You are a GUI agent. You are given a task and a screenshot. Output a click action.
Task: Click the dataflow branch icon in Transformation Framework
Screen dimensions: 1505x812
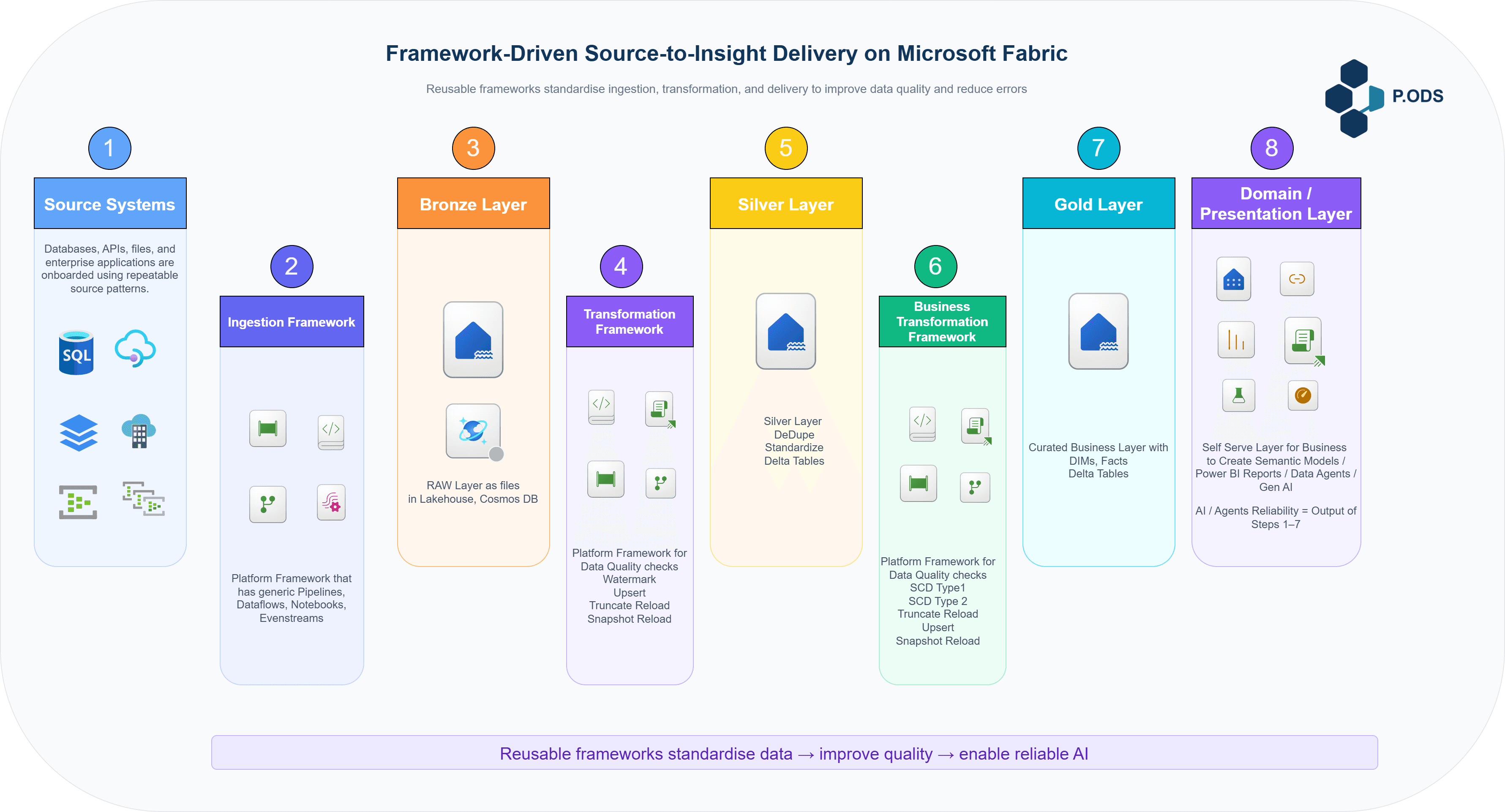coord(660,483)
